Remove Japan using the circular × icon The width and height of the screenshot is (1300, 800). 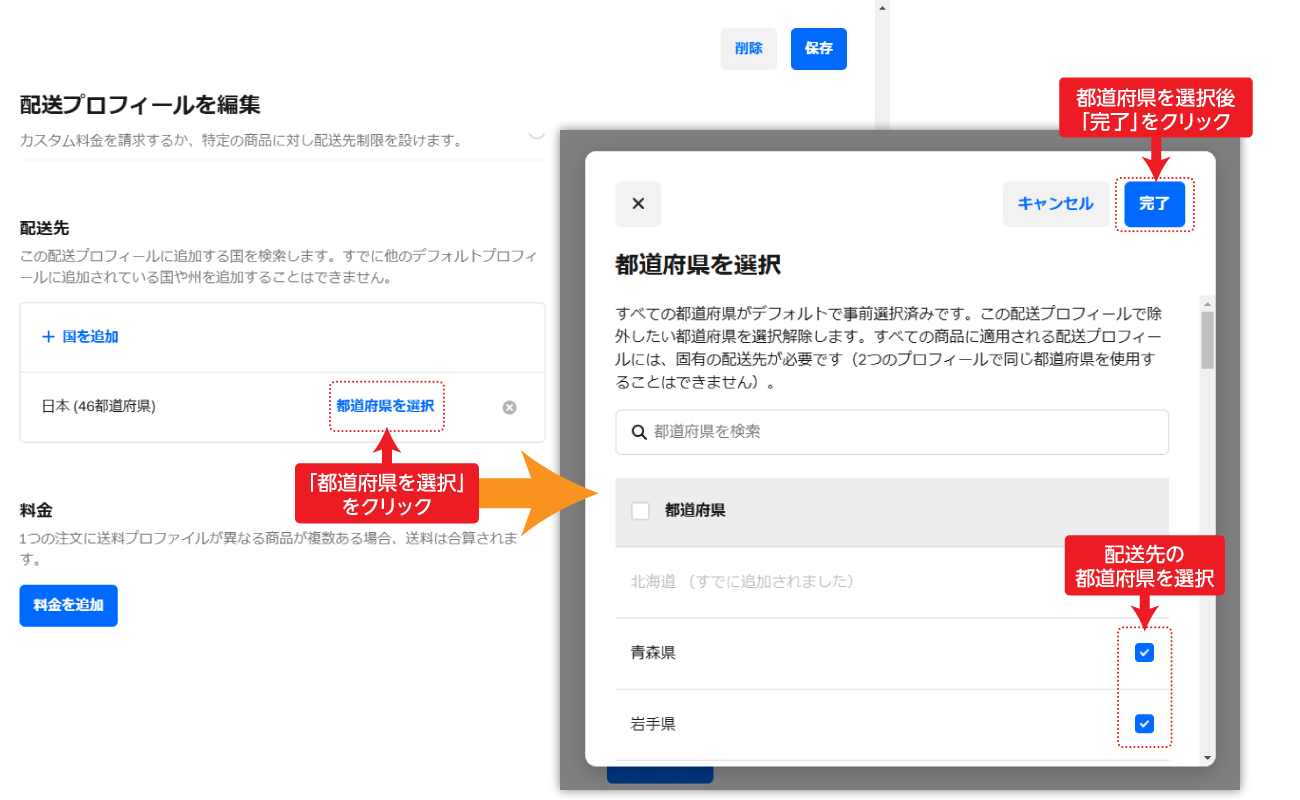click(508, 406)
